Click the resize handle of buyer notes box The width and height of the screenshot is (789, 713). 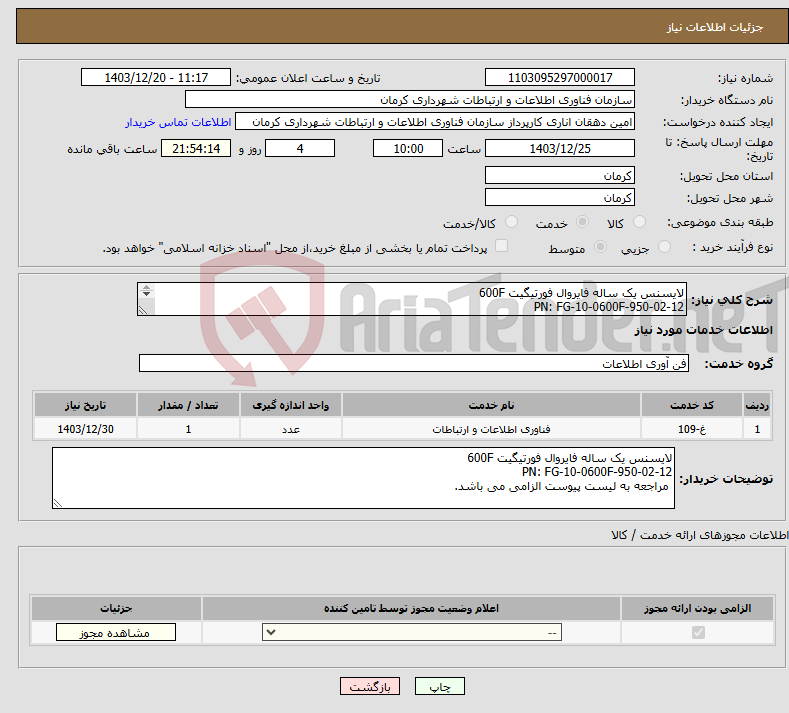click(58, 503)
